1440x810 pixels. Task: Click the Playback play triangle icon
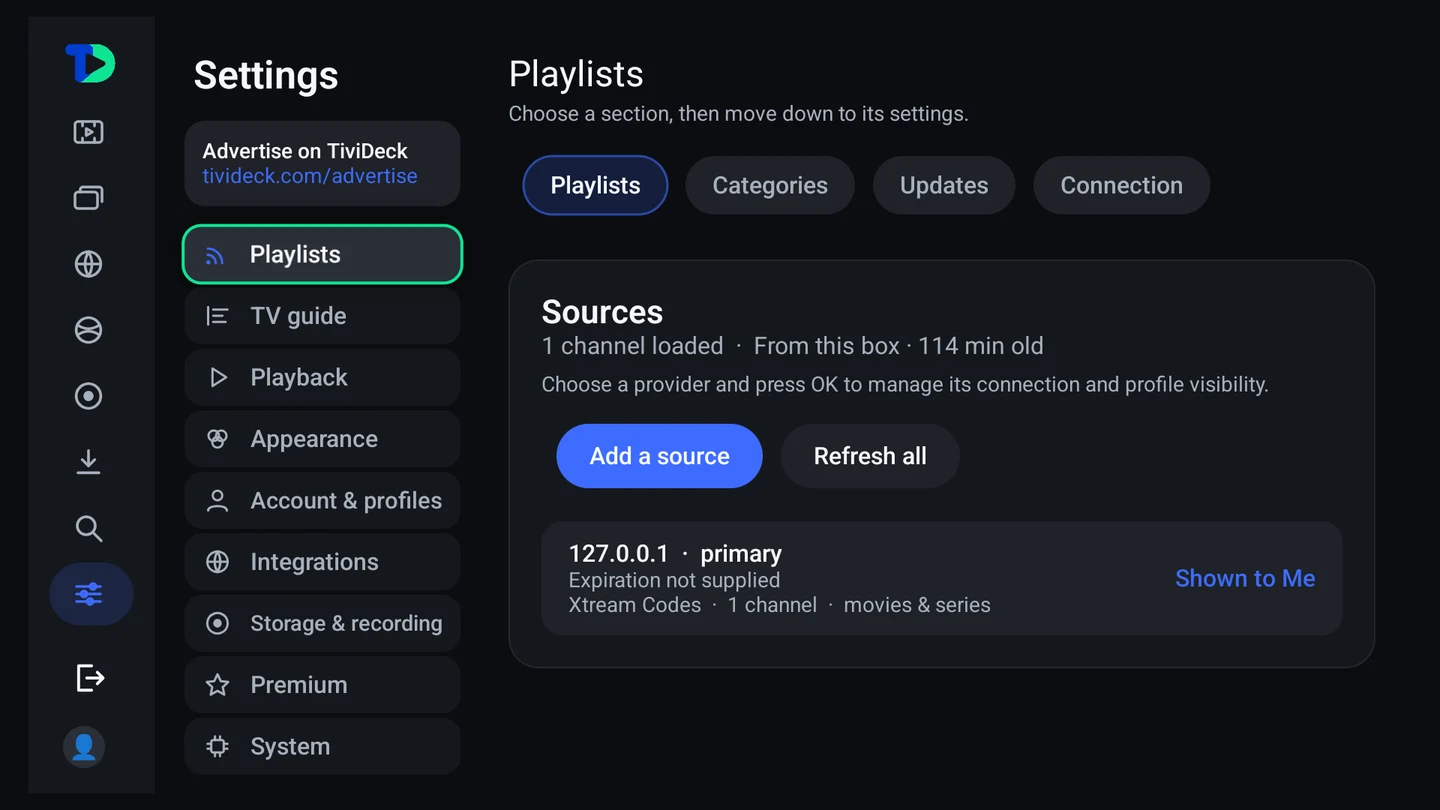tap(218, 377)
